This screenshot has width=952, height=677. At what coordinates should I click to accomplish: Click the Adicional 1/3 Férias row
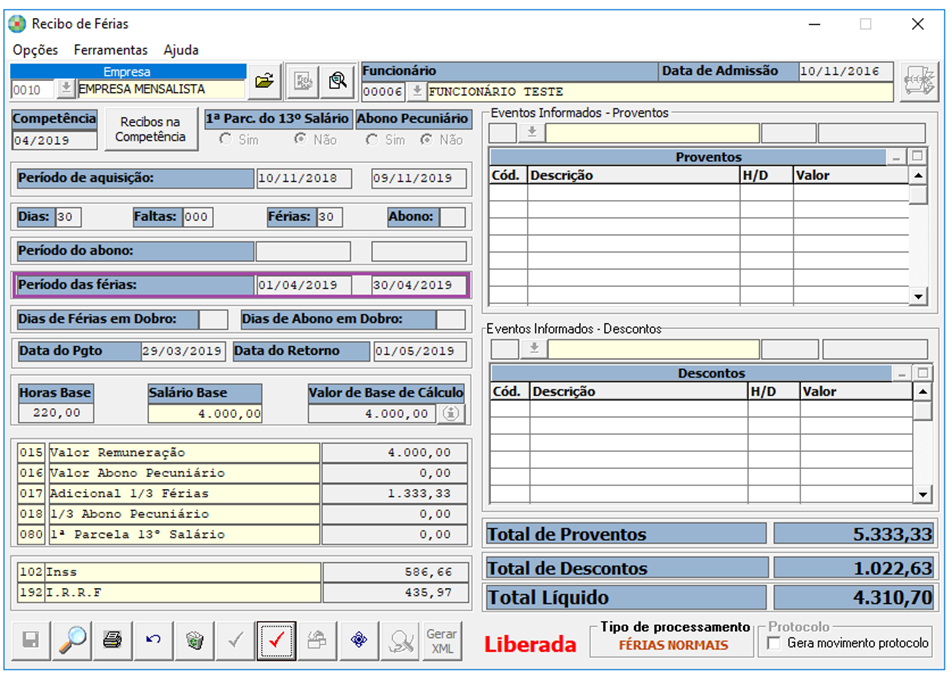click(243, 494)
